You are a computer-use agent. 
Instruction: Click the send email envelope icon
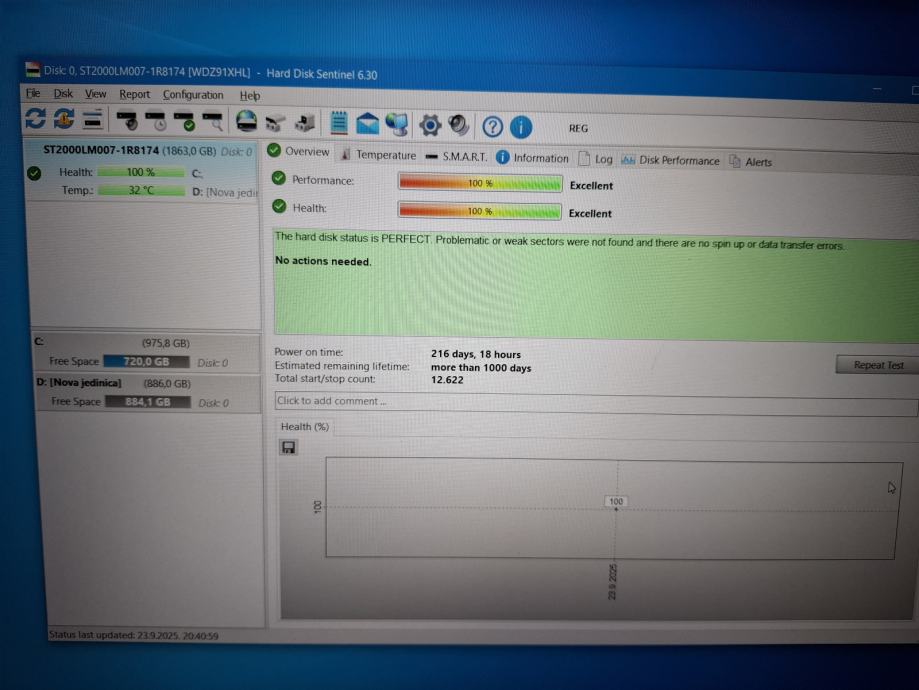367,124
